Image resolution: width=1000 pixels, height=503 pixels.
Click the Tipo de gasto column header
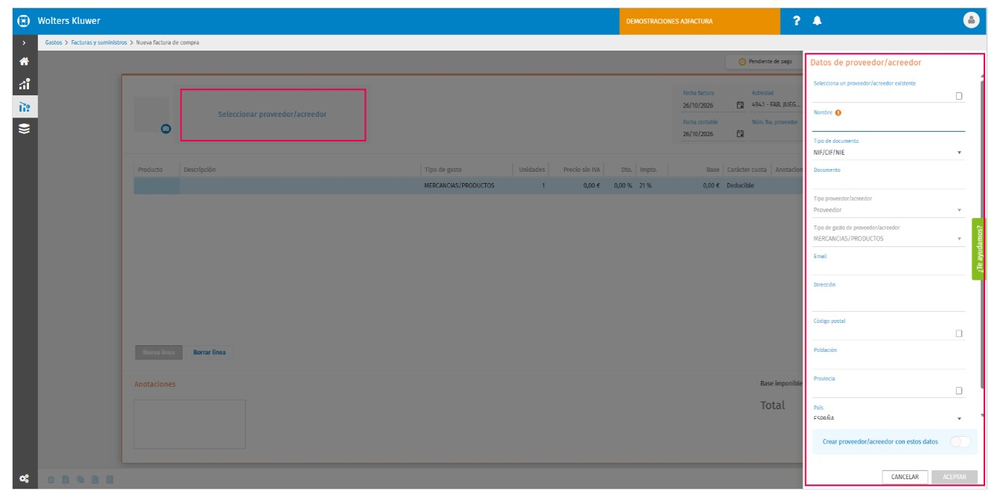[443, 170]
